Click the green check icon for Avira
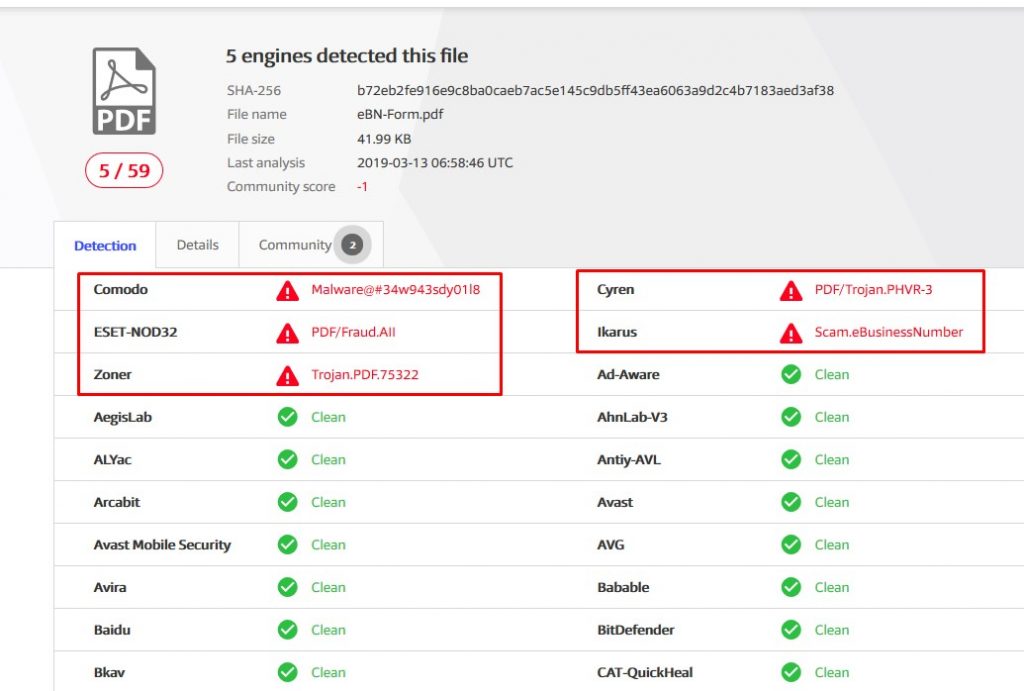1024x691 pixels. [x=287, y=587]
